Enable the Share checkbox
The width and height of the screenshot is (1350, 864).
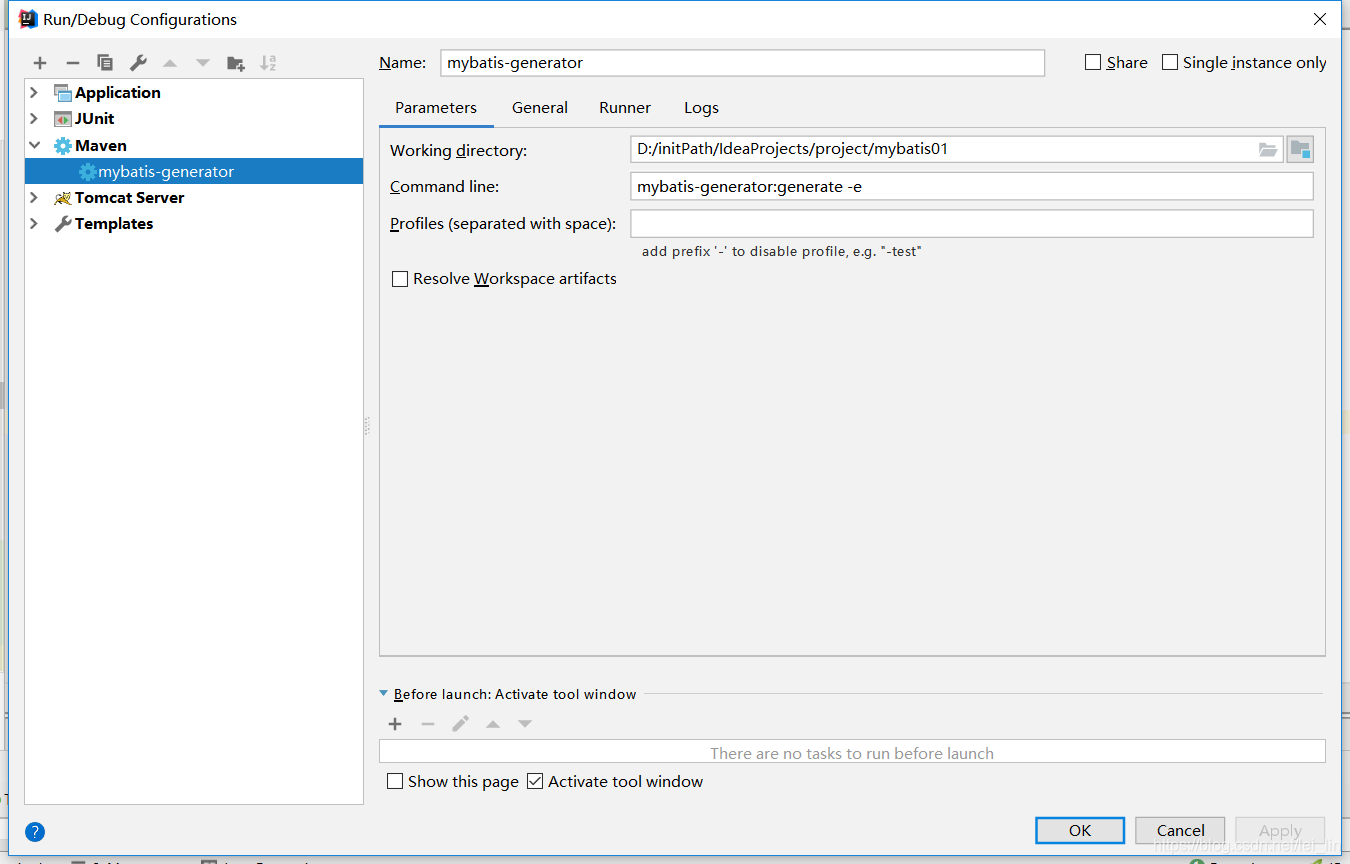(x=1093, y=62)
